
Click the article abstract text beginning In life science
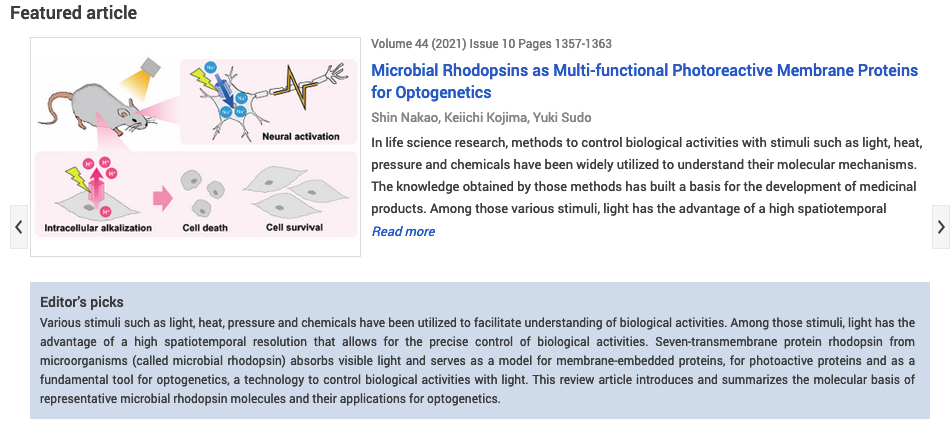coord(646,176)
